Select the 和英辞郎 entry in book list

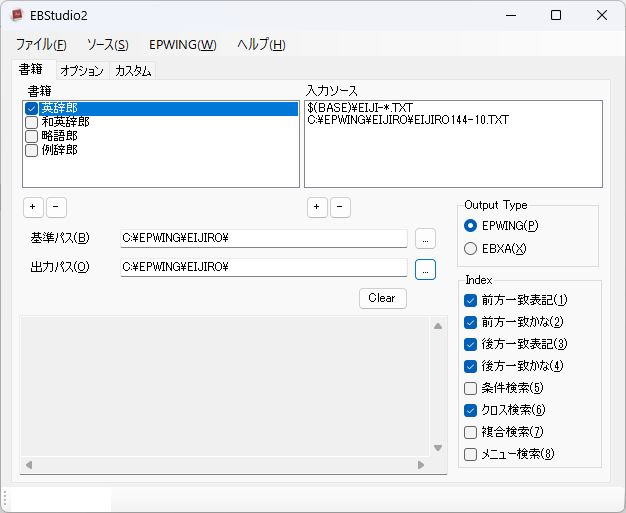65,122
